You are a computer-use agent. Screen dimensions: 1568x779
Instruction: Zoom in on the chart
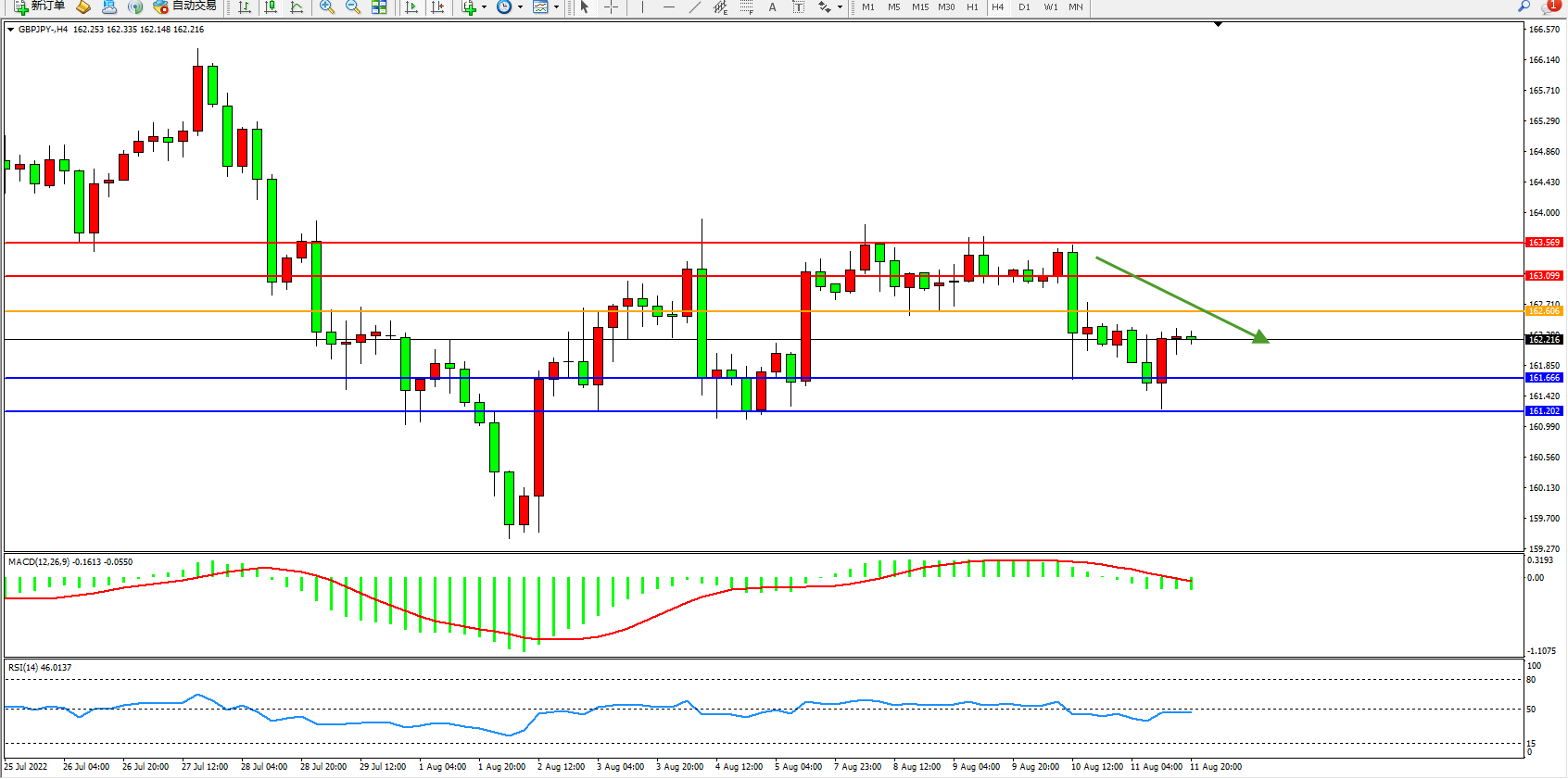(327, 7)
